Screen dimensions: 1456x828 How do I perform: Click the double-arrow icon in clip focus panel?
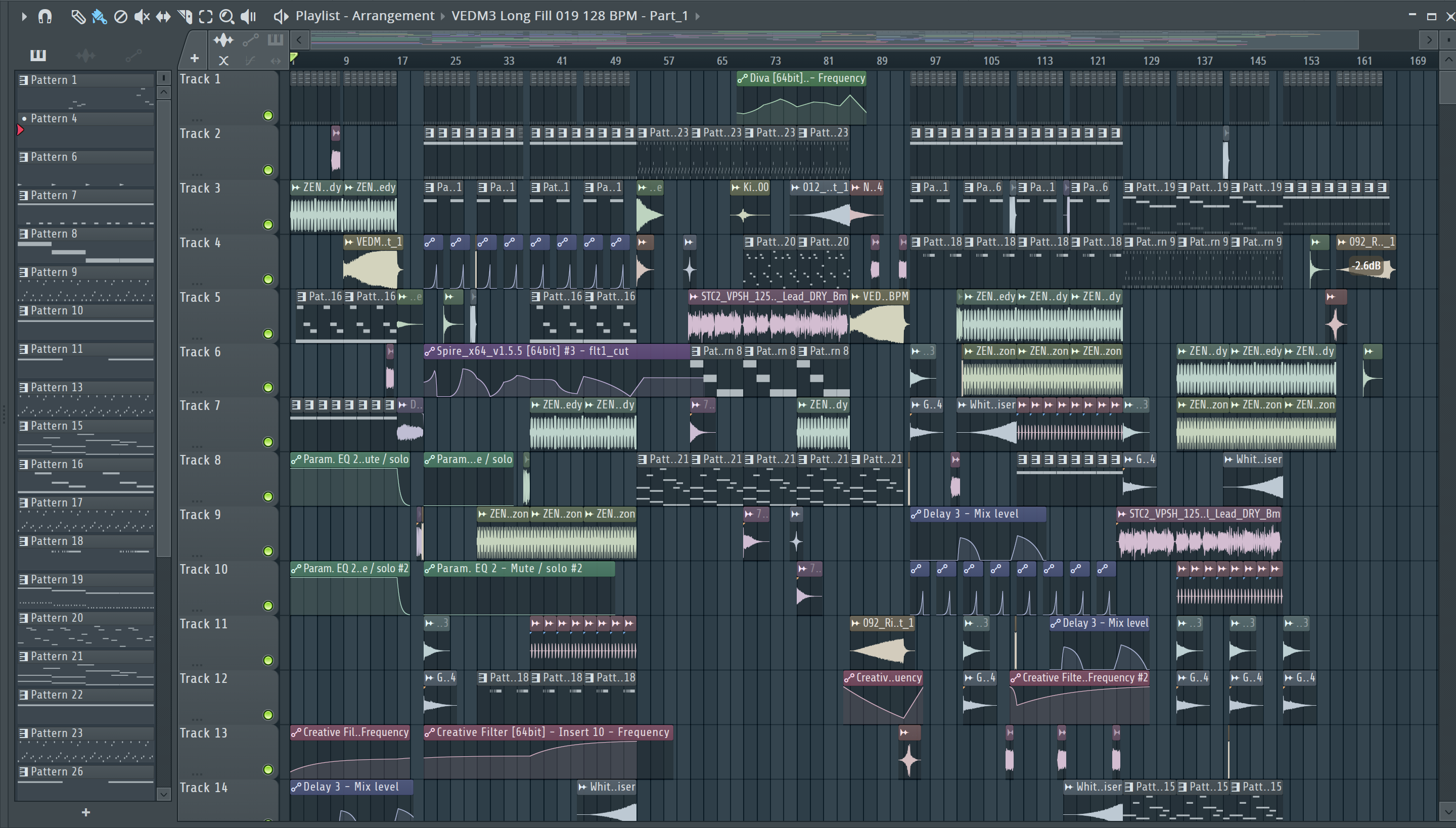(276, 60)
